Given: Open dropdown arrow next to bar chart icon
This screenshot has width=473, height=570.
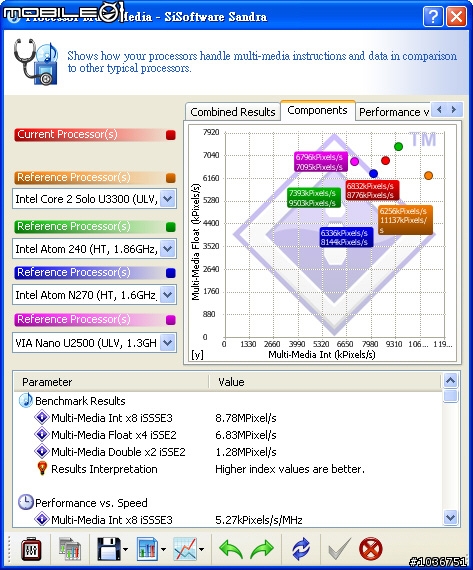Looking at the screenshot, I should coord(163,549).
